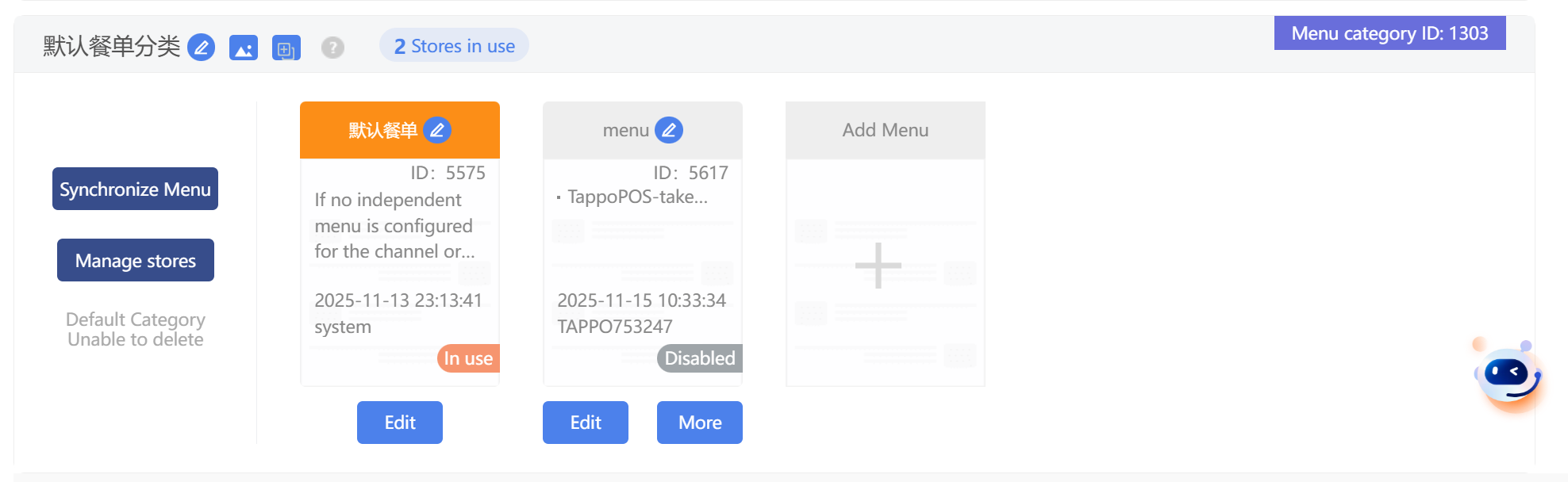Click the Menu category ID: 1303 label
The width and height of the screenshot is (1568, 482).
coord(1389,33)
